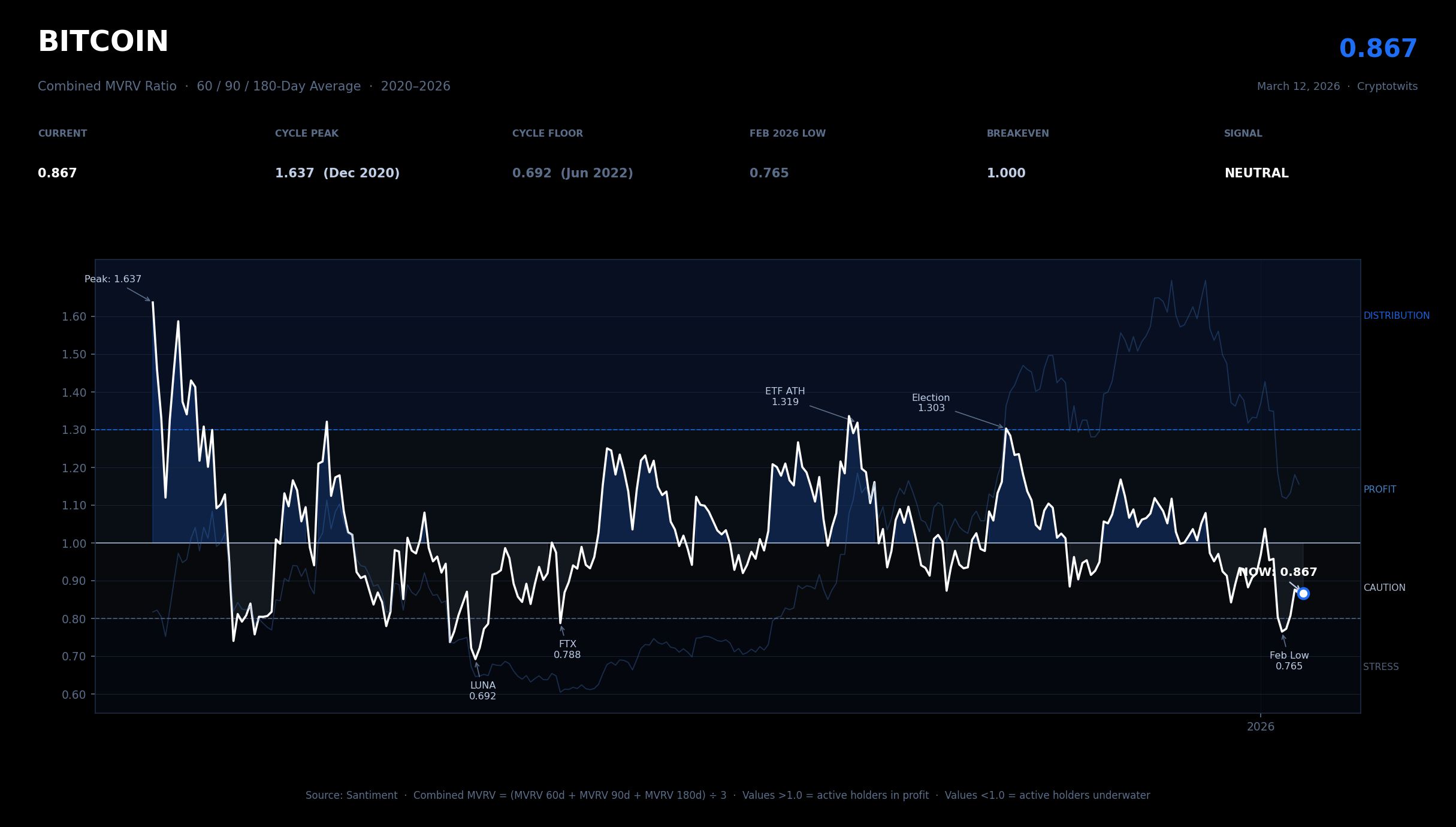Click the 1.30 y-axis label

click(x=74, y=430)
